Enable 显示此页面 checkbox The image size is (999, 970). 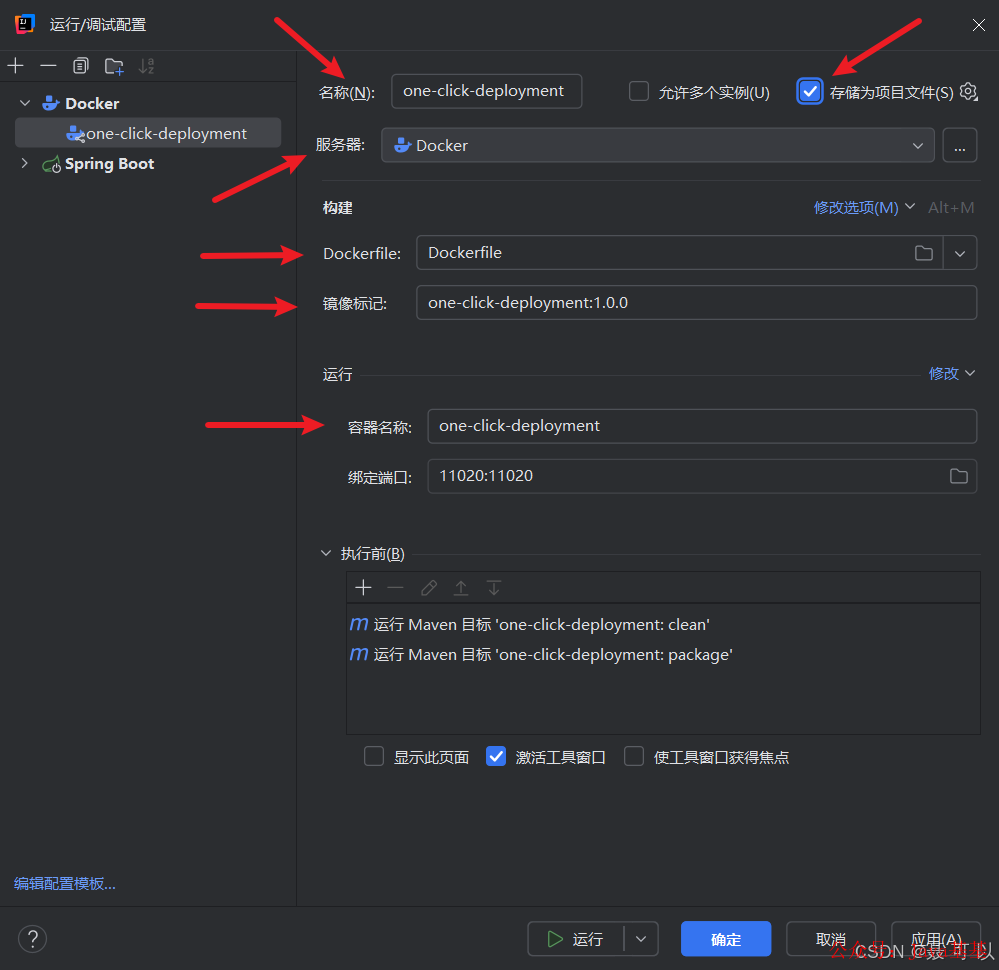[x=373, y=756]
